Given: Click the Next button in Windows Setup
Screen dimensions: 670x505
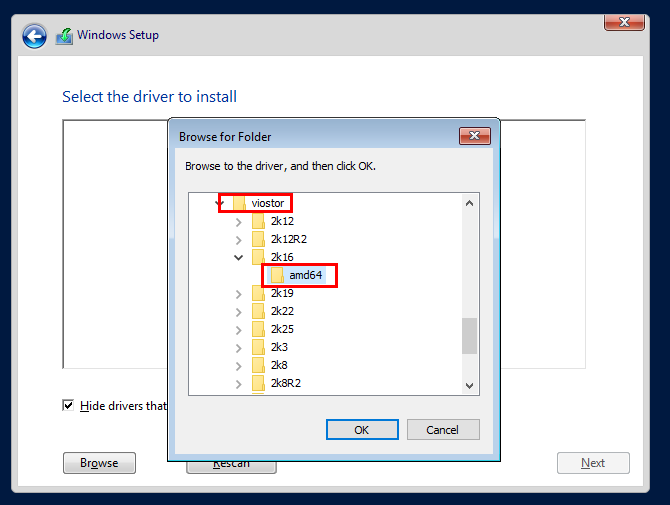Looking at the screenshot, I should click(593, 463).
